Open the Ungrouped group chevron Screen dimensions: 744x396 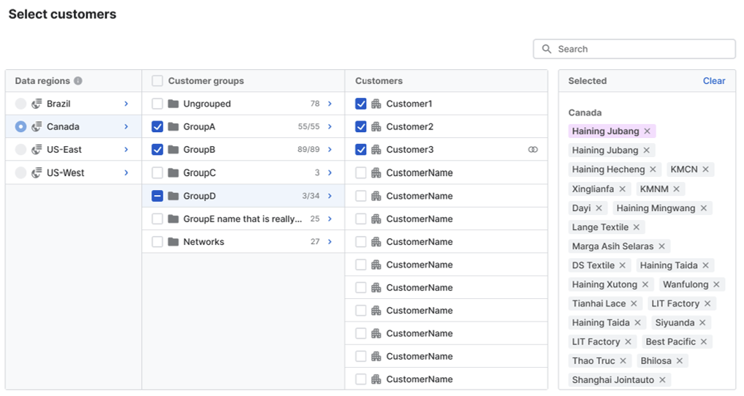click(330, 103)
